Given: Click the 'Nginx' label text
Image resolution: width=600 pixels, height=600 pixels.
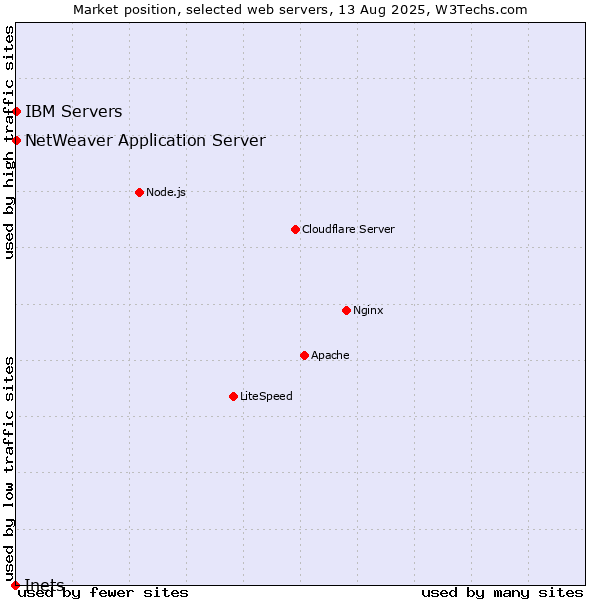Looking at the screenshot, I should point(368,310).
